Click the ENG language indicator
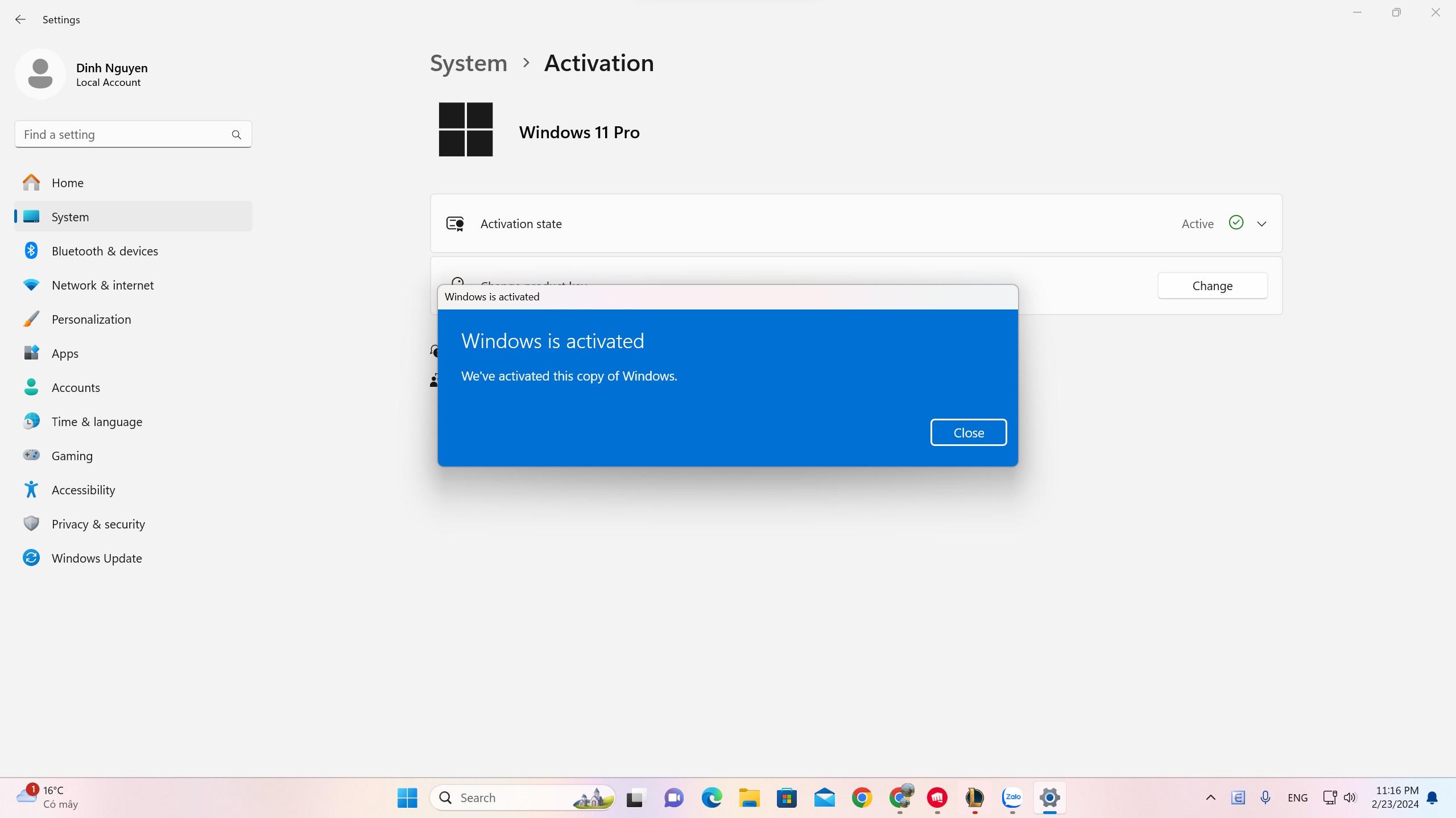 pyautogui.click(x=1297, y=798)
